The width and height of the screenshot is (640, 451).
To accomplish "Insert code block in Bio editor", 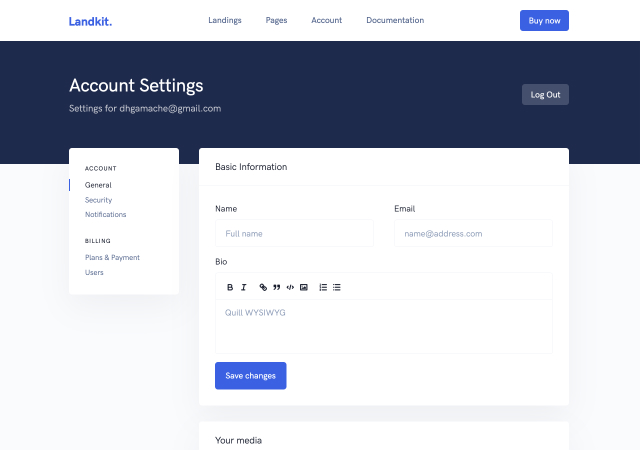I will (290, 287).
